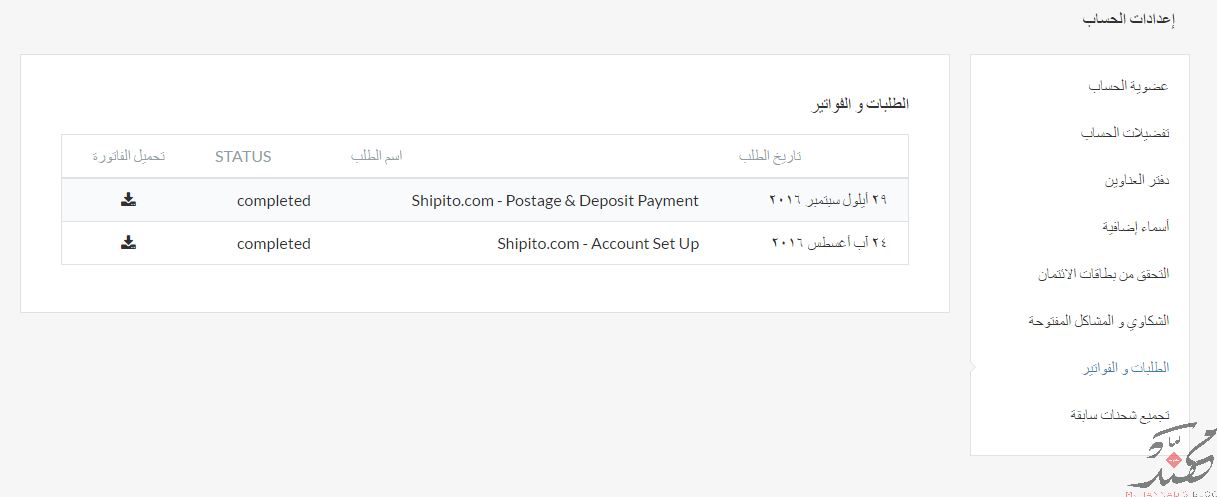Click the STATUS column header
Image resolution: width=1217 pixels, height=497 pixels.
243,157
